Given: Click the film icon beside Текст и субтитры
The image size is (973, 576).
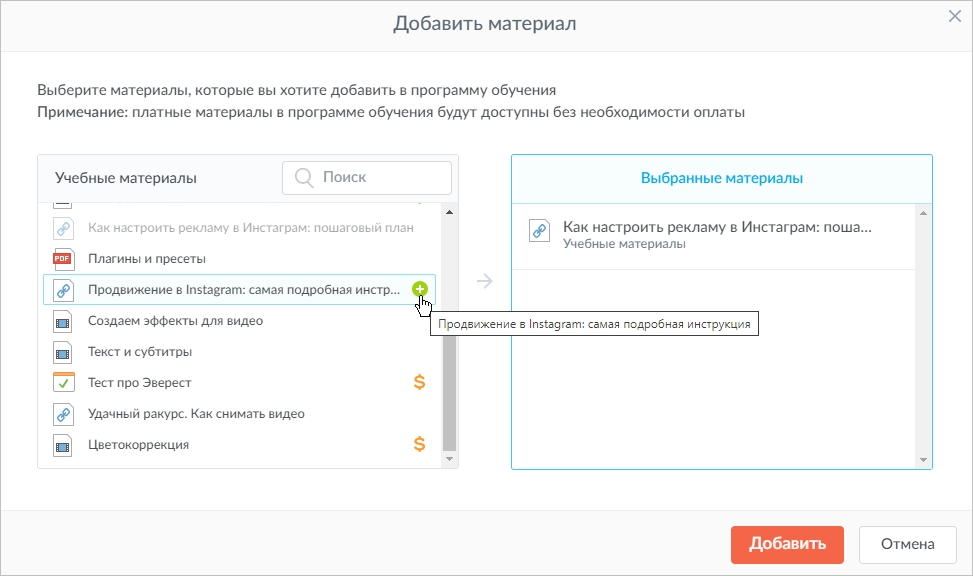Looking at the screenshot, I should [63, 352].
